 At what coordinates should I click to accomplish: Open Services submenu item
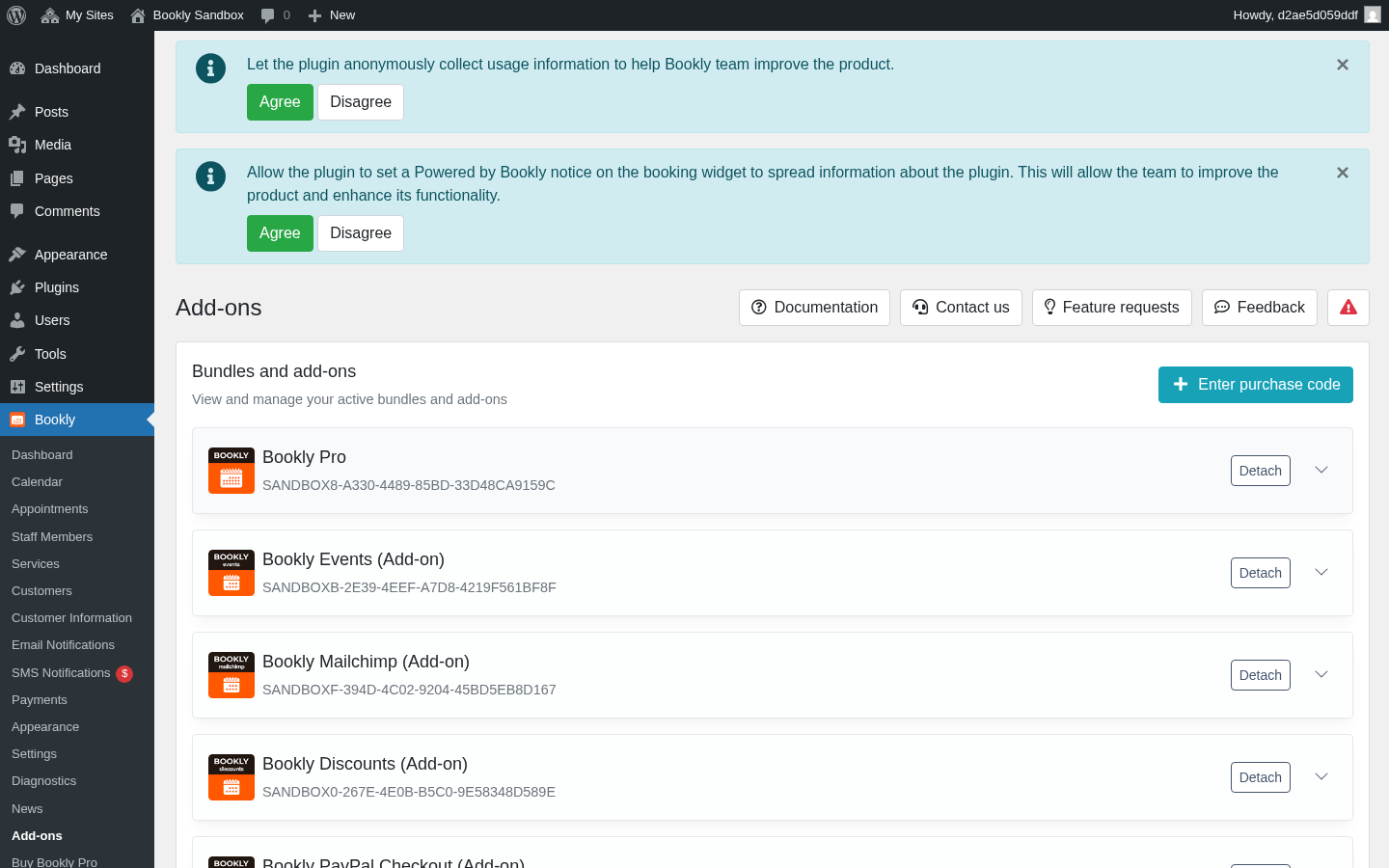(36, 564)
